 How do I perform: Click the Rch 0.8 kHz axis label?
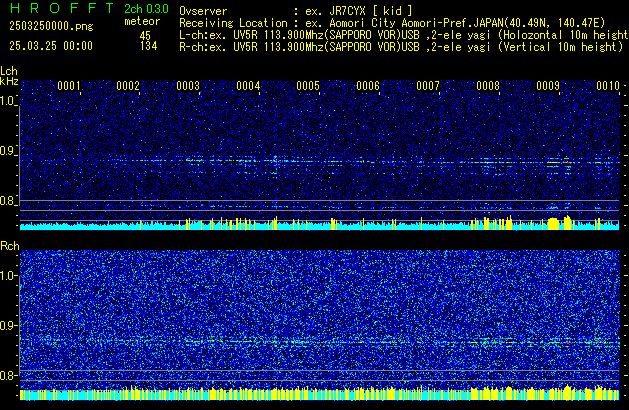pos(8,375)
